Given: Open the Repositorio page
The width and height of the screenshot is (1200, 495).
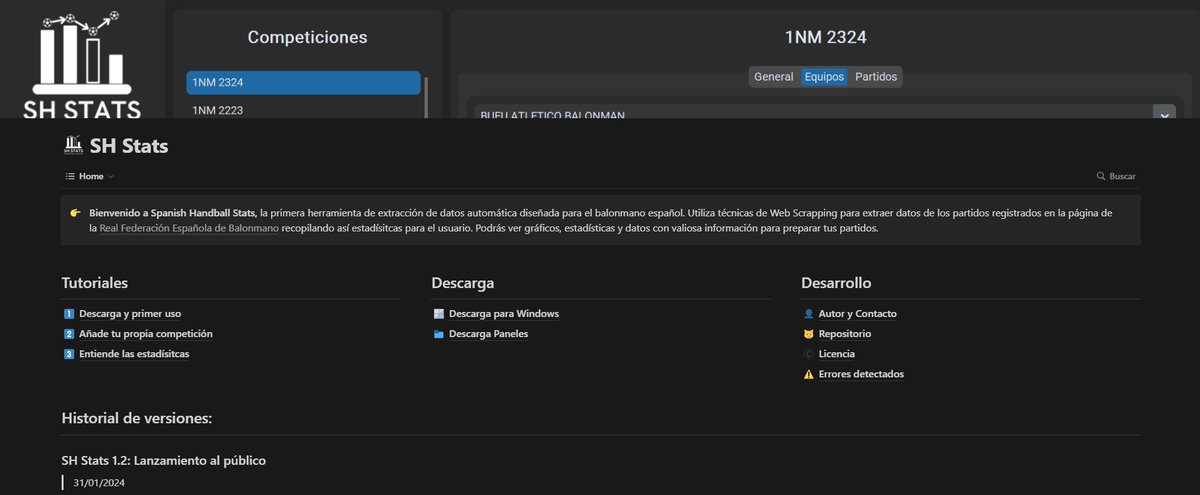Looking at the screenshot, I should pos(845,334).
